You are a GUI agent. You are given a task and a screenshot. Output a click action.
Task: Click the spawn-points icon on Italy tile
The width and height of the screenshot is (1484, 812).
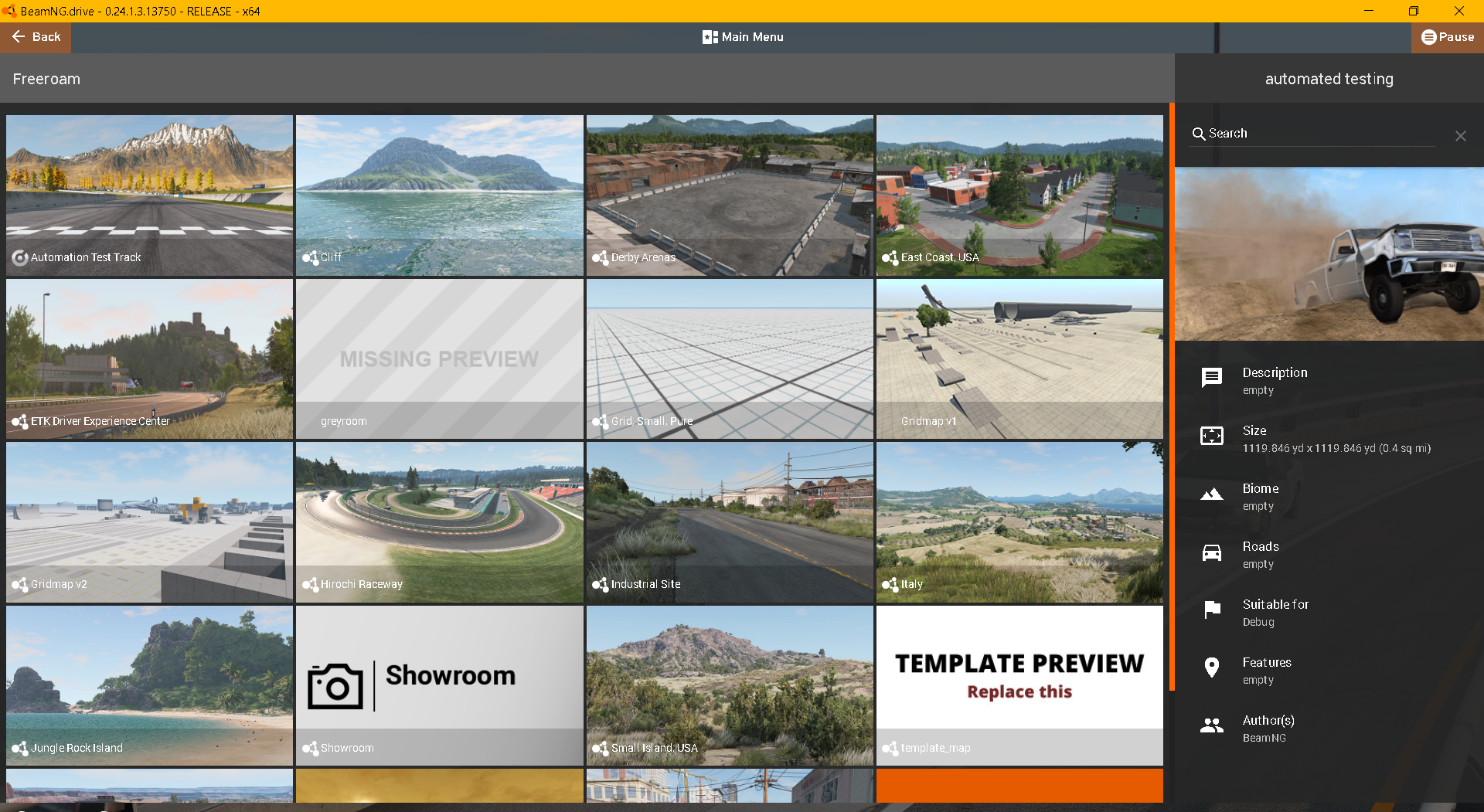coord(890,584)
